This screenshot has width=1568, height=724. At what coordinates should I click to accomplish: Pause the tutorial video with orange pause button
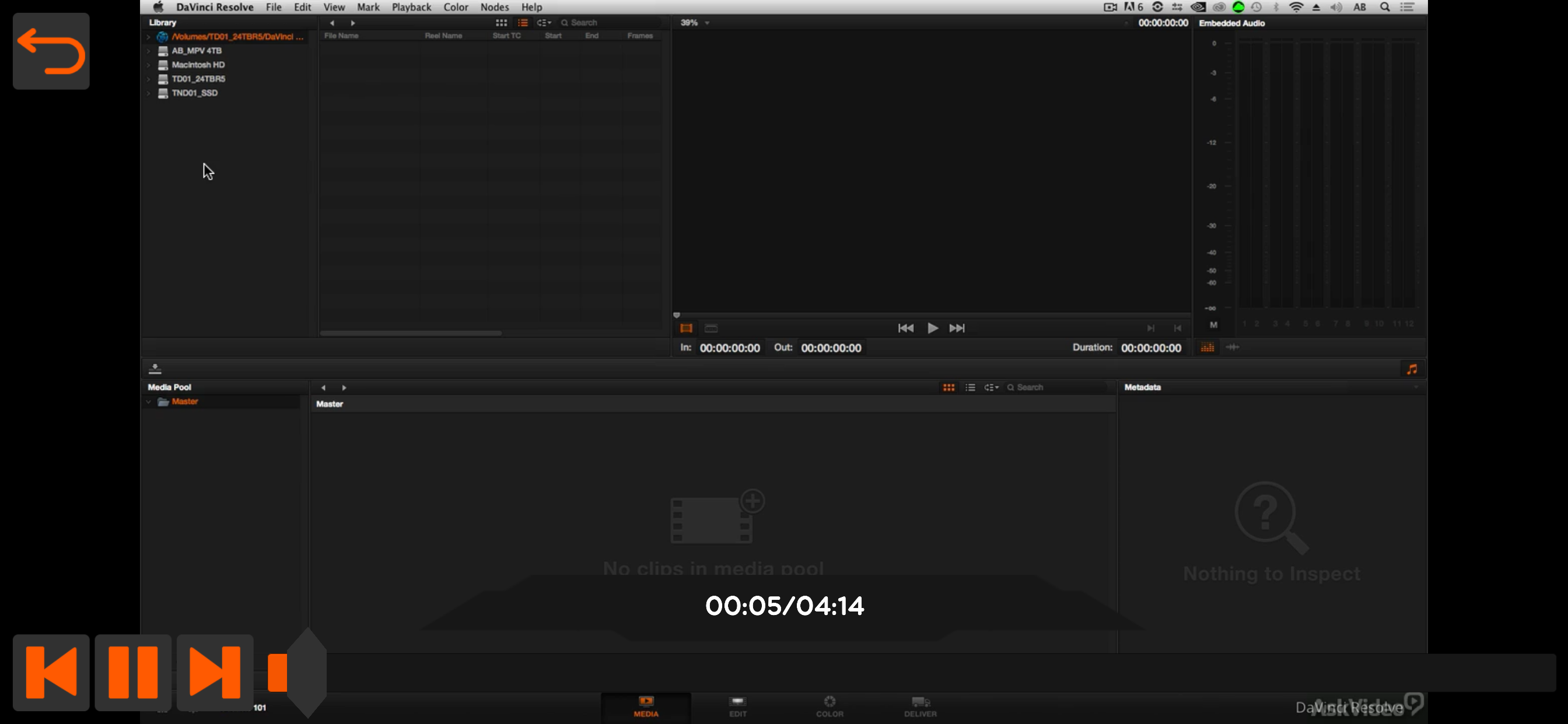click(x=132, y=672)
